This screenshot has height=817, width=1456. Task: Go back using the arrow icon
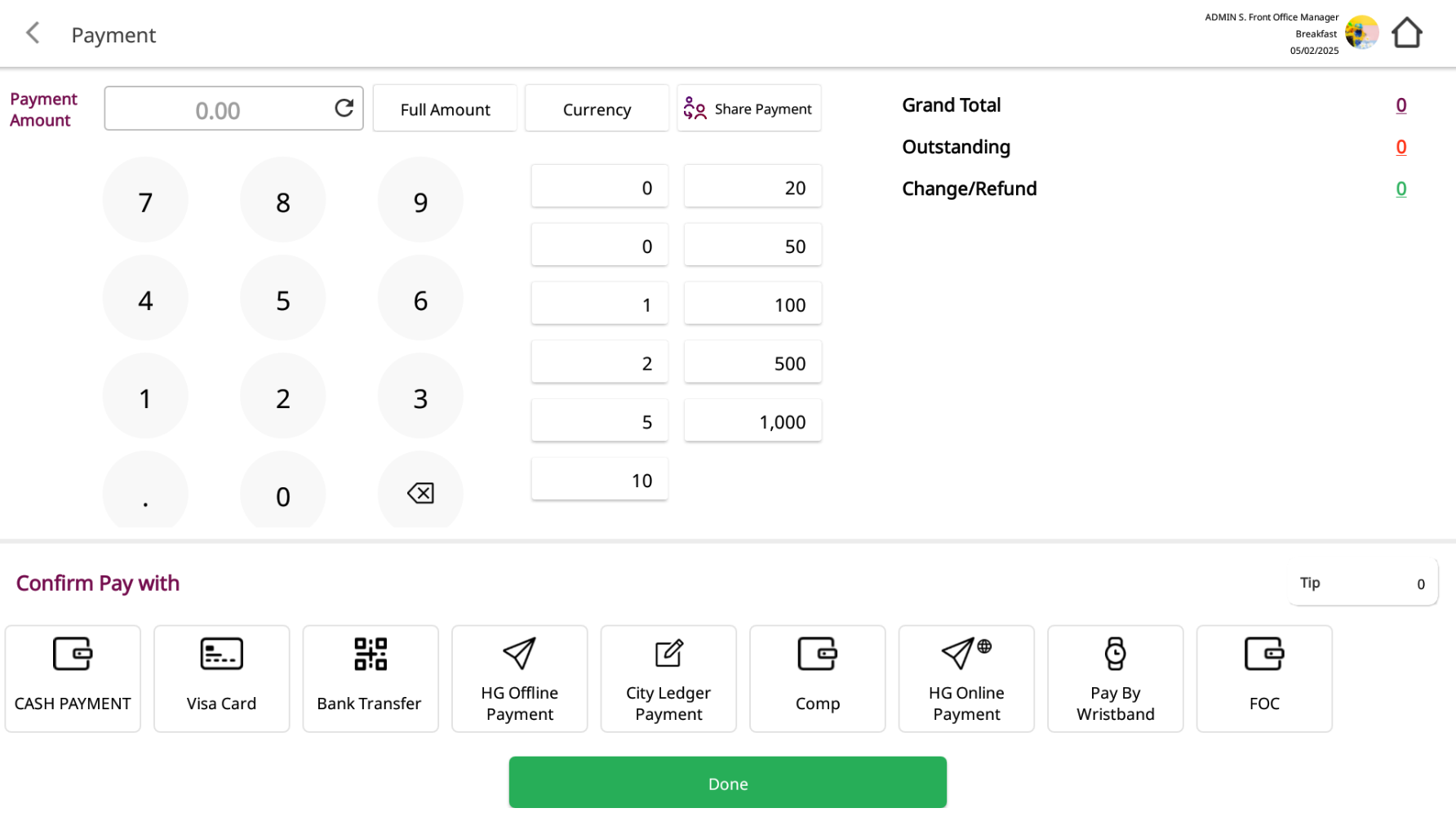pos(33,33)
